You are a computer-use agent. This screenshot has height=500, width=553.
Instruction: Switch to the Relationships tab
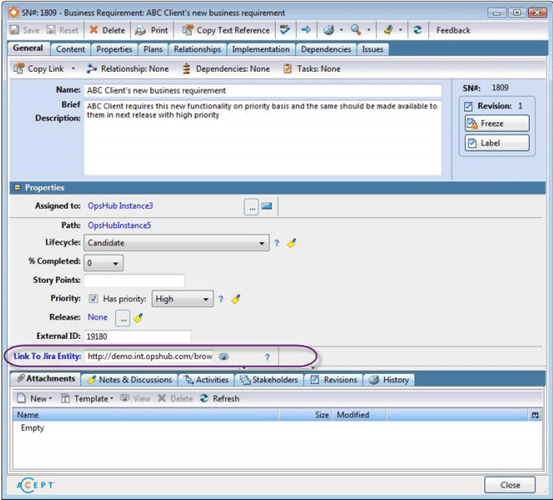[x=197, y=49]
